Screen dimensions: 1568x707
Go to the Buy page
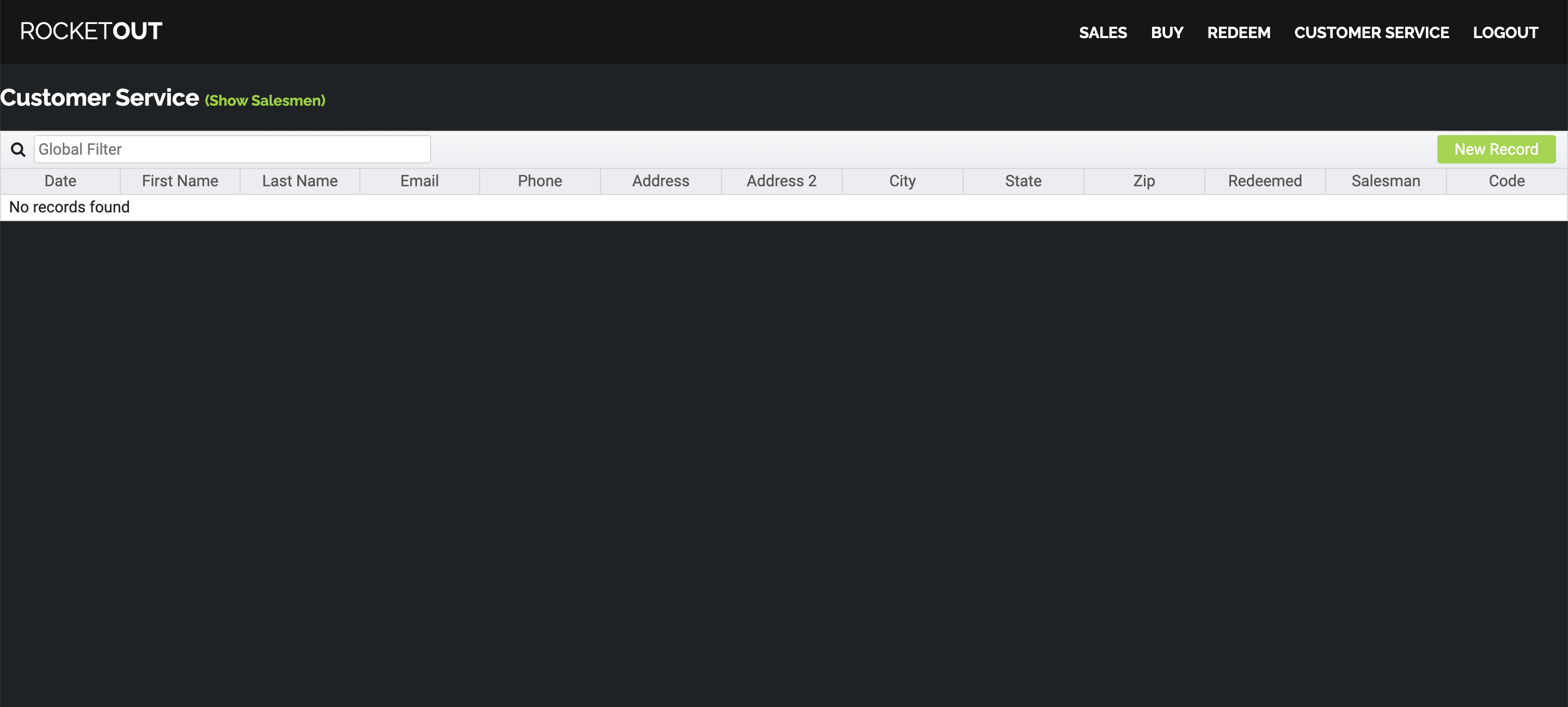point(1166,32)
